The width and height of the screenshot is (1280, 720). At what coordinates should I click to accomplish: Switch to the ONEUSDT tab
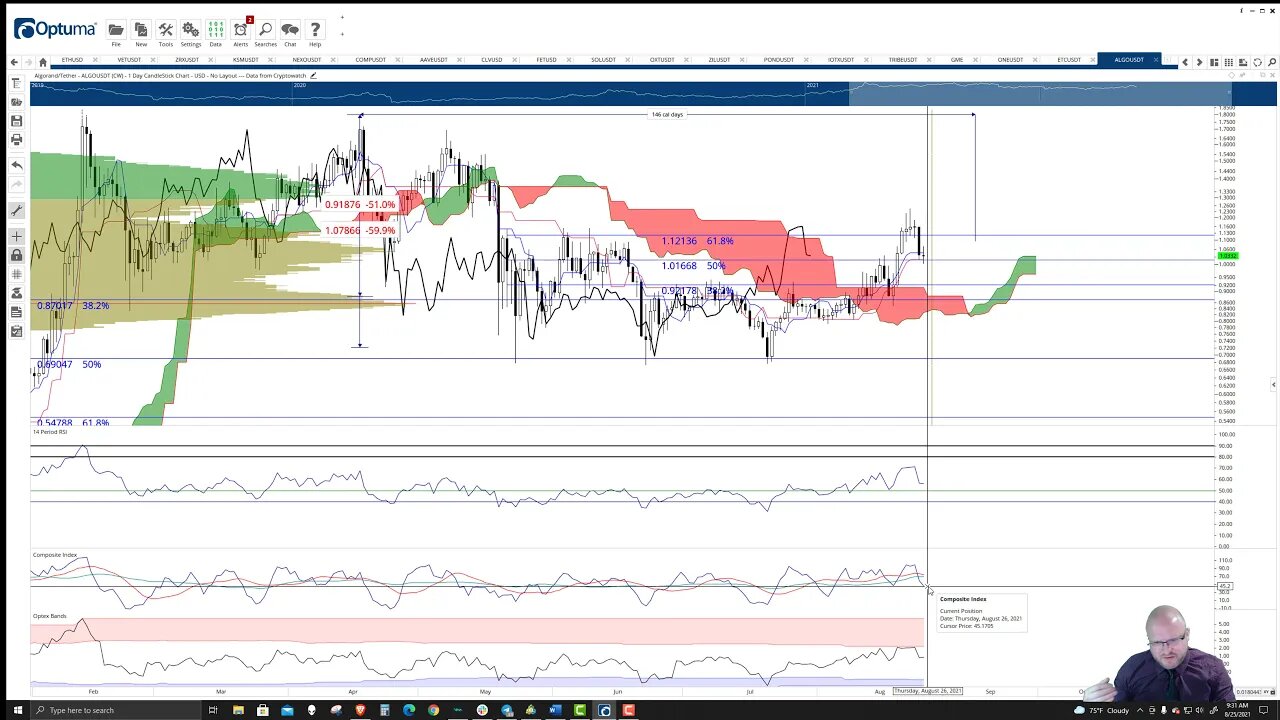coord(1010,60)
